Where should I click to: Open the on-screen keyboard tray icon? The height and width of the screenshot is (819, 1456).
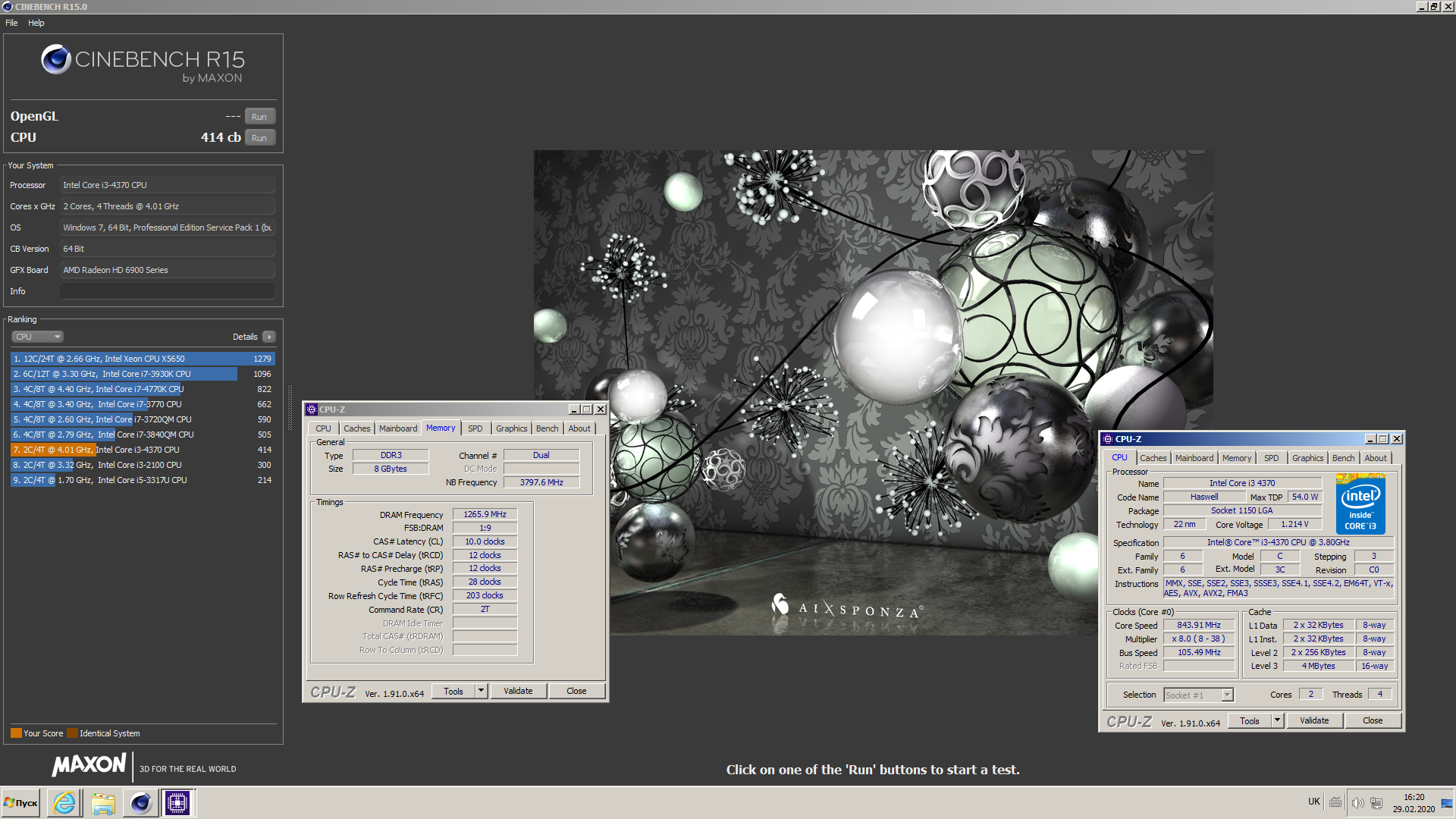click(1335, 802)
